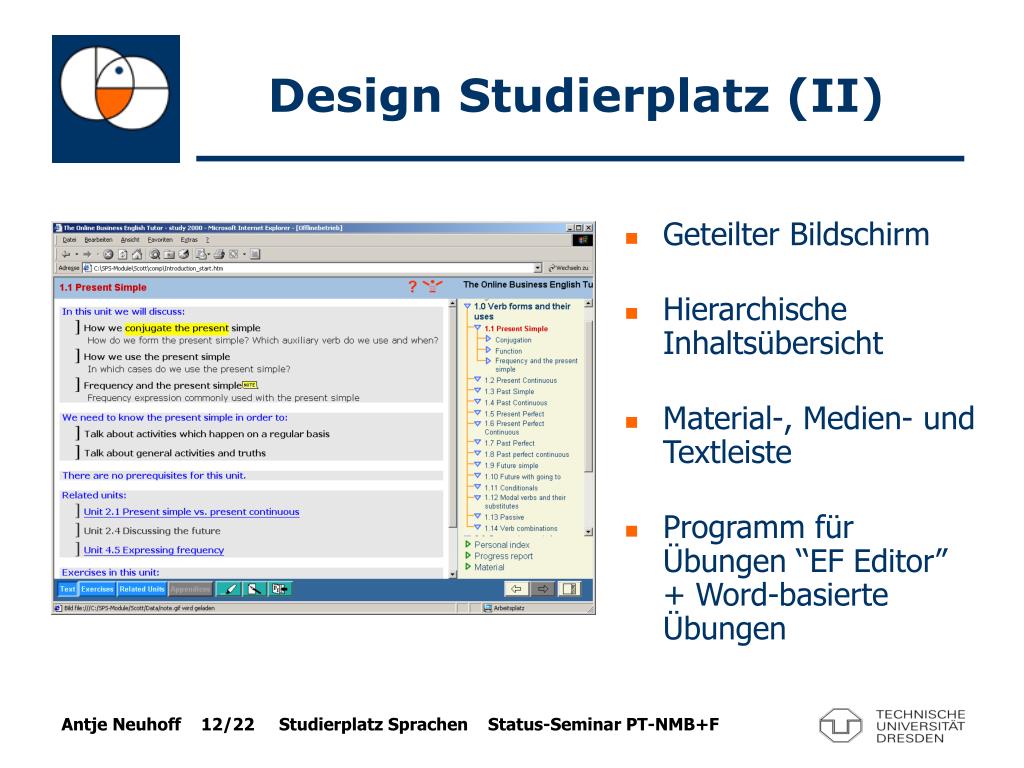Select the eraser tool next to marker
Viewport: 1024px width, 768px height.
click(255, 589)
